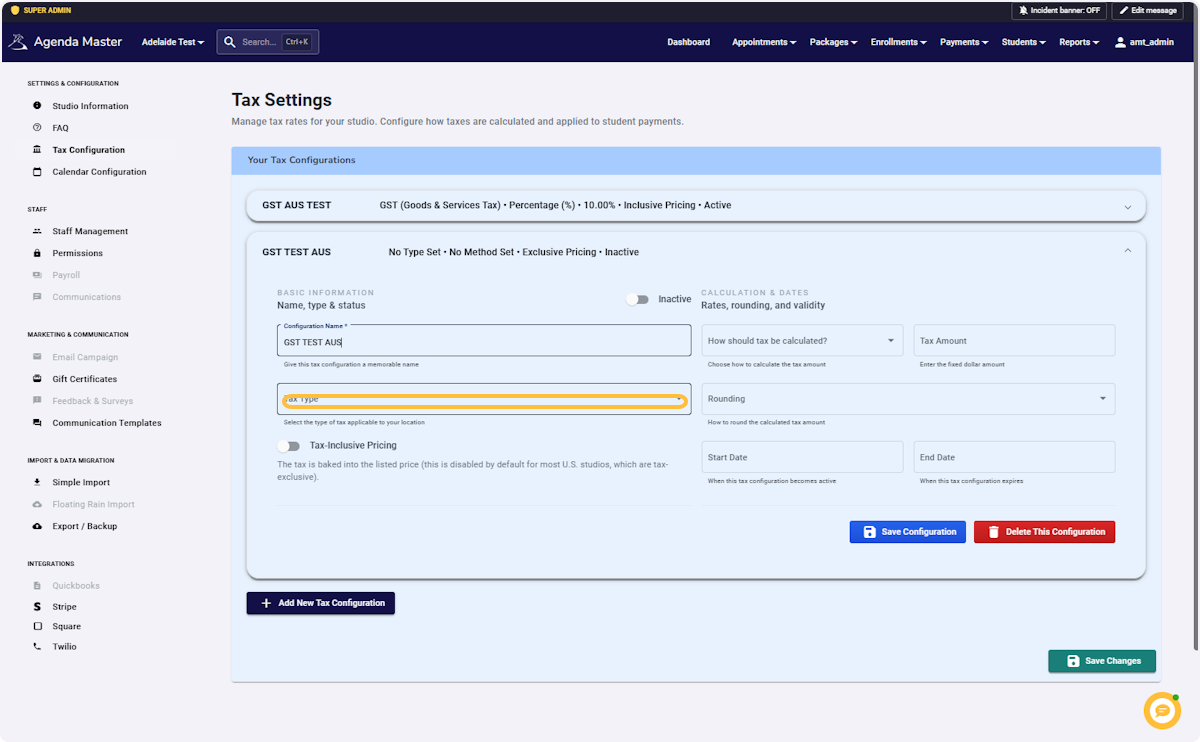Image resolution: width=1200 pixels, height=742 pixels.
Task: Click the Square integration icon
Action: [37, 626]
